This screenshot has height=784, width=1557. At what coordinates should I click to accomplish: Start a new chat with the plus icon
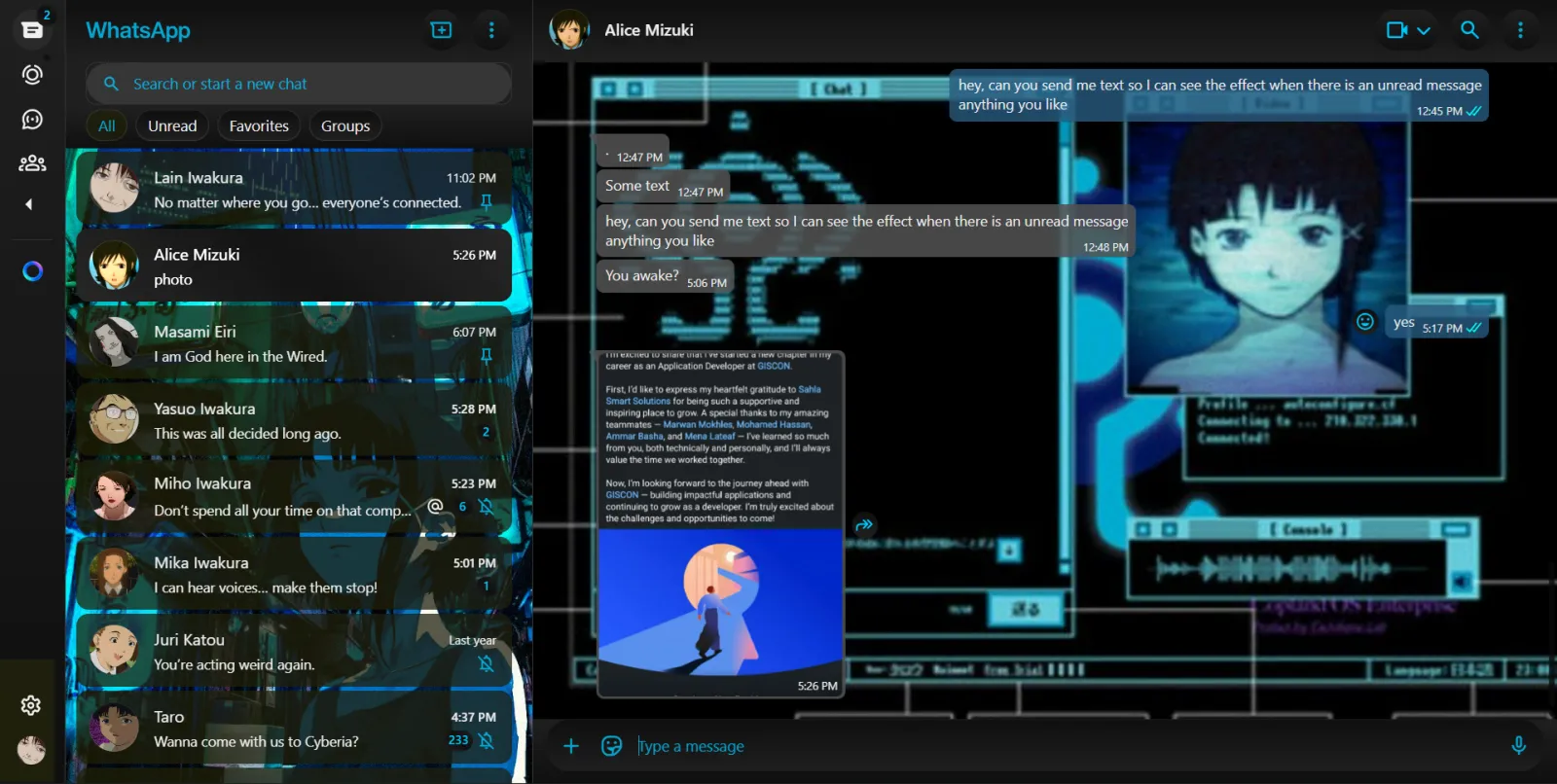442,30
